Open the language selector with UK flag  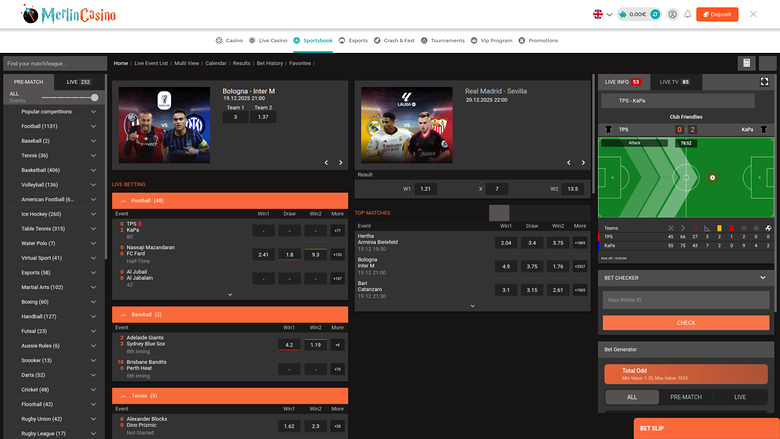[601, 14]
